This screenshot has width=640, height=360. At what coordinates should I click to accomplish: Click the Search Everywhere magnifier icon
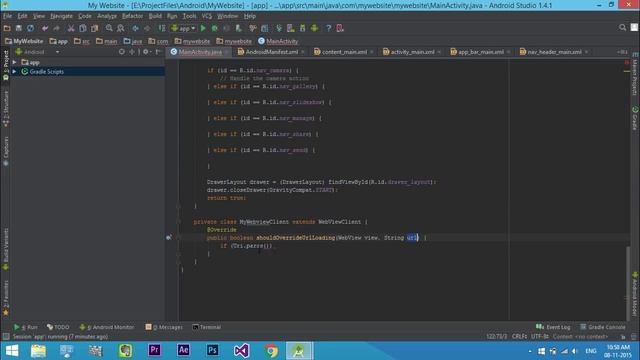(622, 27)
